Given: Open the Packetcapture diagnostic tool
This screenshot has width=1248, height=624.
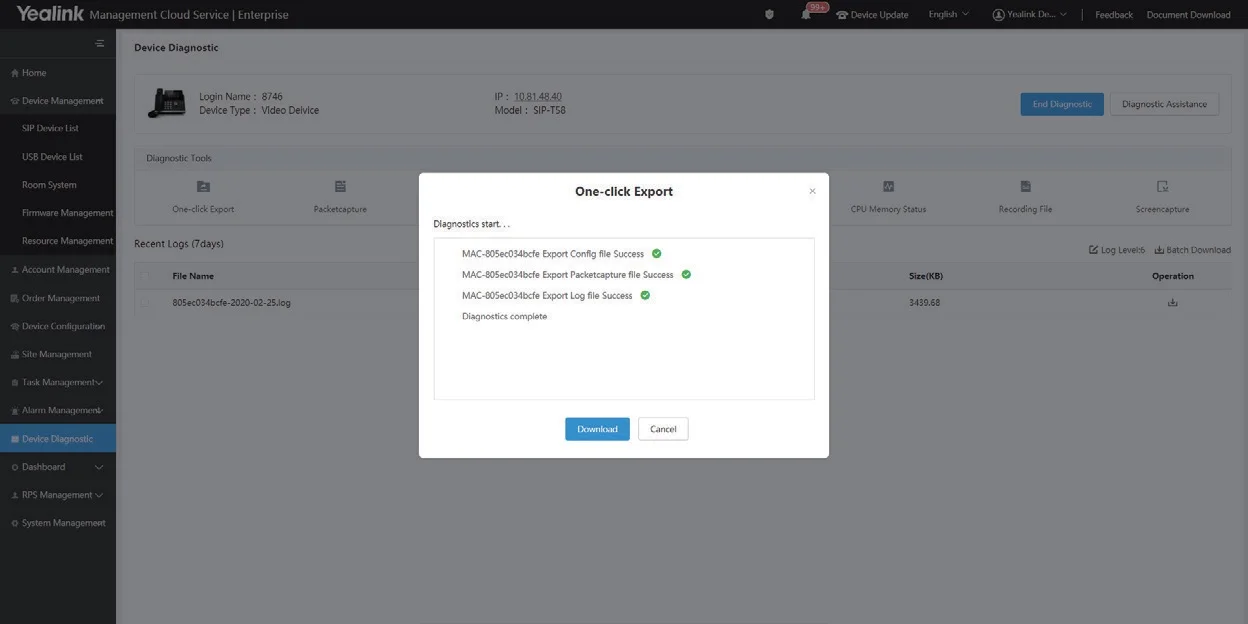Looking at the screenshot, I should (340, 187).
